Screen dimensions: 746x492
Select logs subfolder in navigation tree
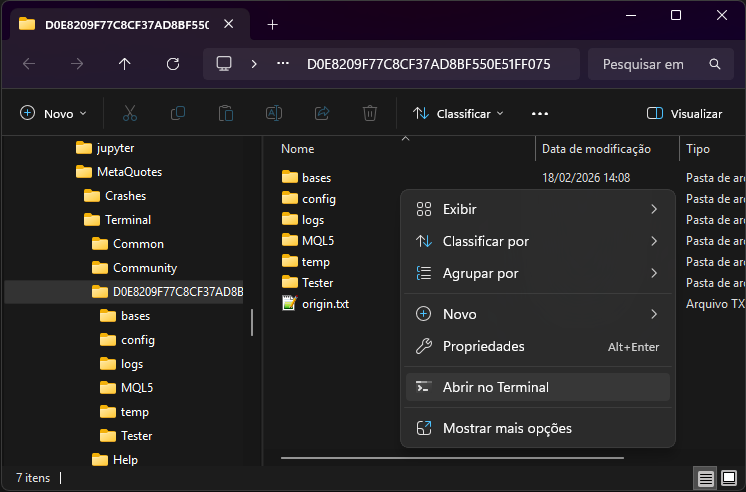click(121, 364)
